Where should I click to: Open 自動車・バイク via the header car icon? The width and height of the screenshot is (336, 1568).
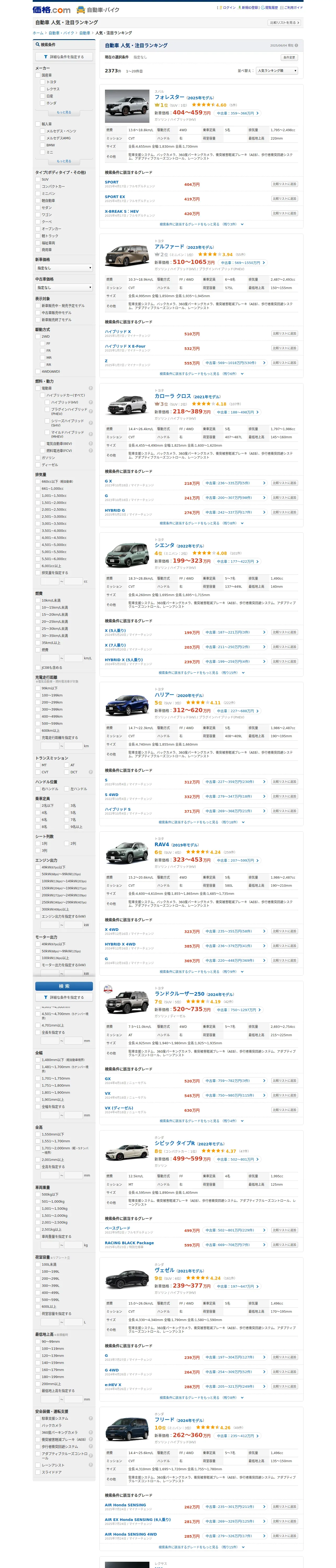pyautogui.click(x=81, y=10)
